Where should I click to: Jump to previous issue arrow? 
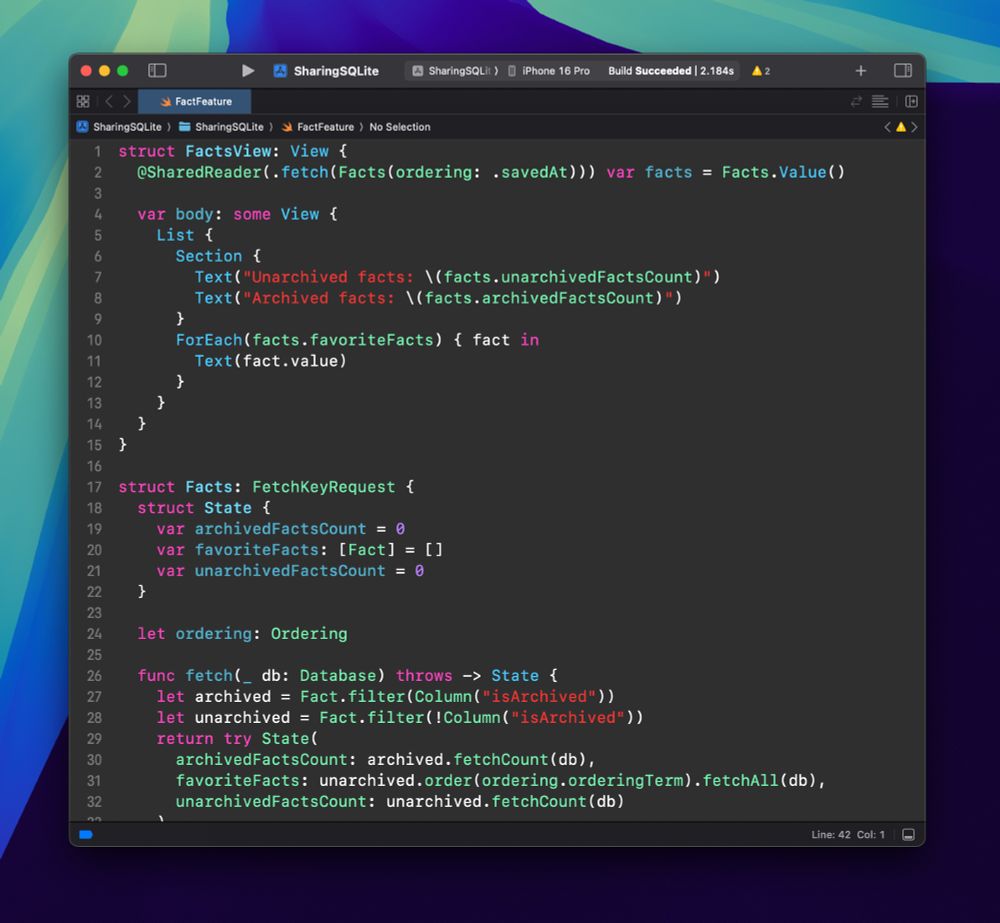tap(887, 127)
